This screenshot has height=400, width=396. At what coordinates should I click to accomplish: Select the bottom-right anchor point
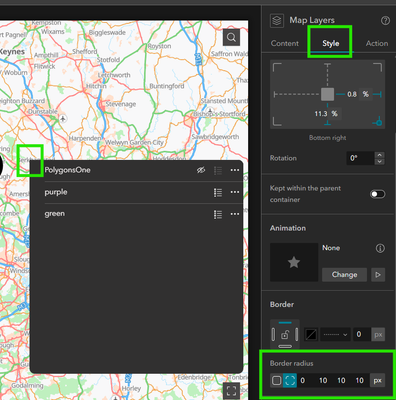tap(378, 122)
